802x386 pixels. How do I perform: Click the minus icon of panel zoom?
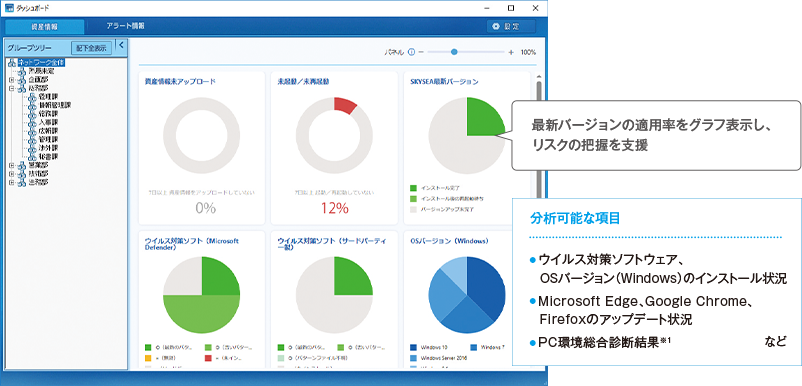click(421, 52)
